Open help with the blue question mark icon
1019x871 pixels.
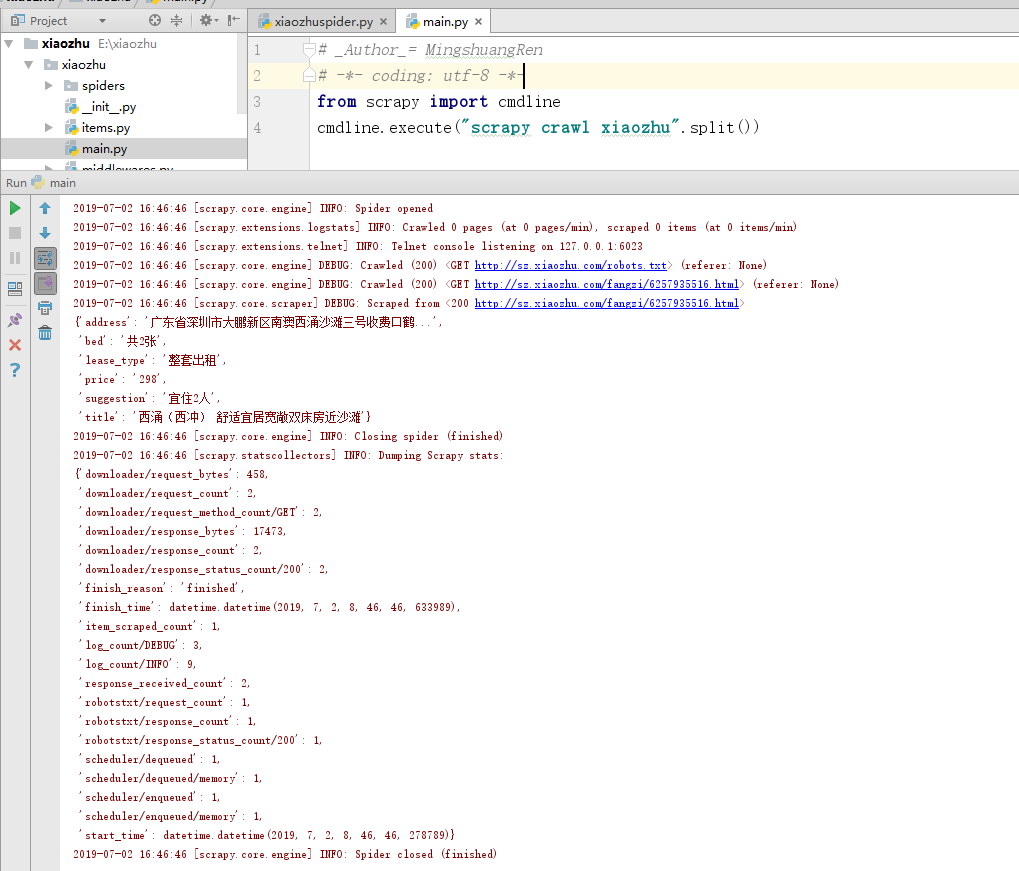coord(15,370)
